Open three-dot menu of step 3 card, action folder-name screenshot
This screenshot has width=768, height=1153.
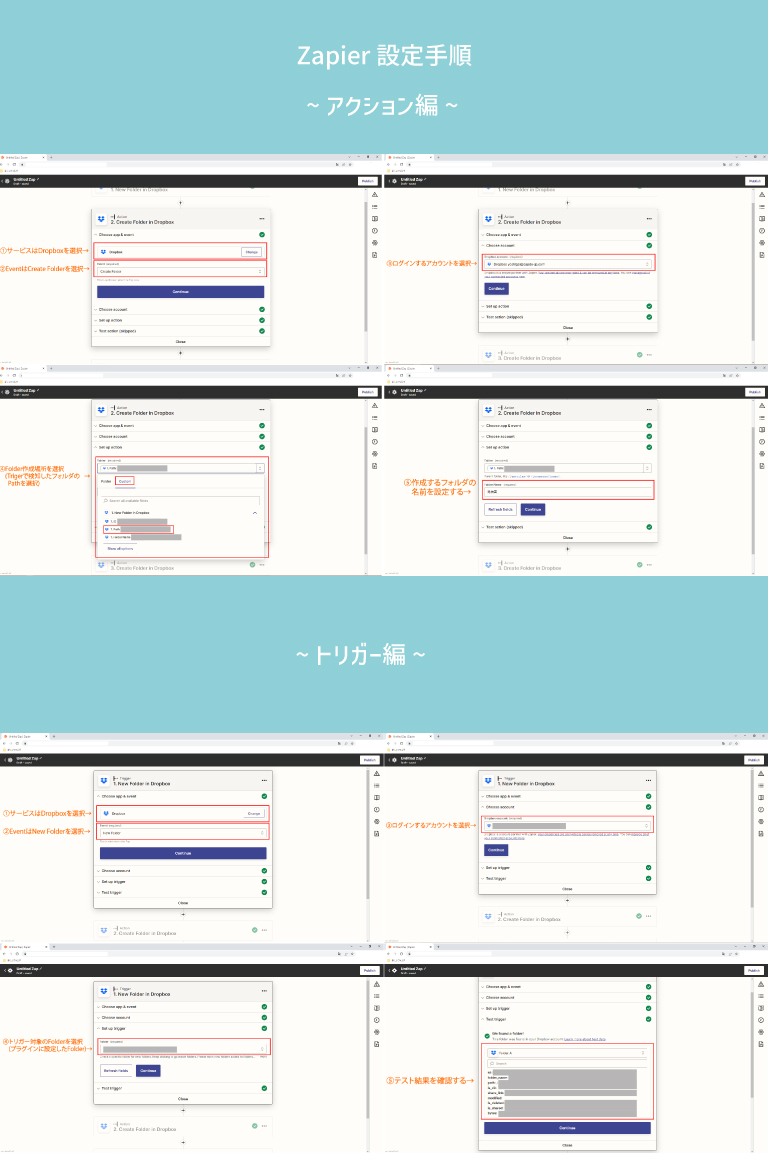point(649,565)
